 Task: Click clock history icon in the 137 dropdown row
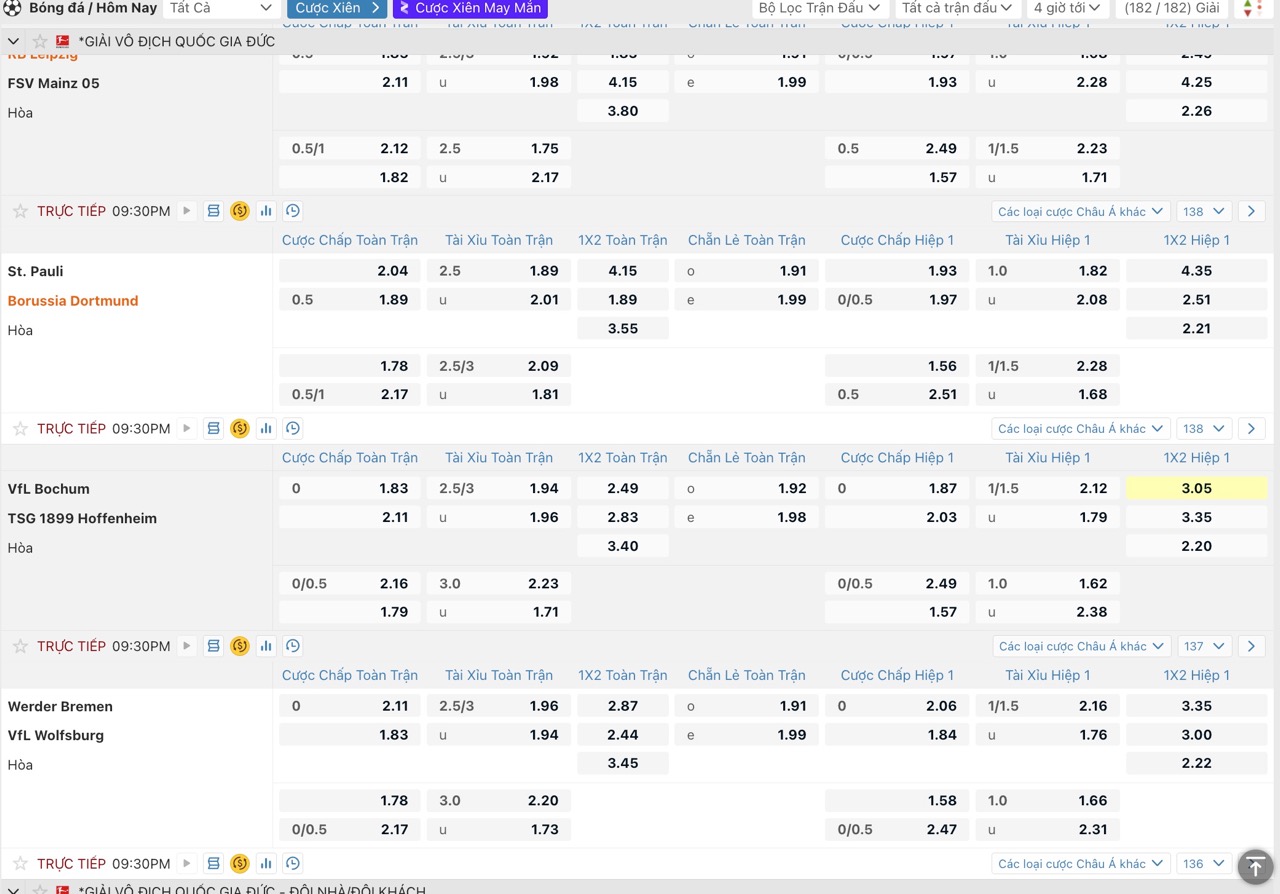(x=292, y=646)
